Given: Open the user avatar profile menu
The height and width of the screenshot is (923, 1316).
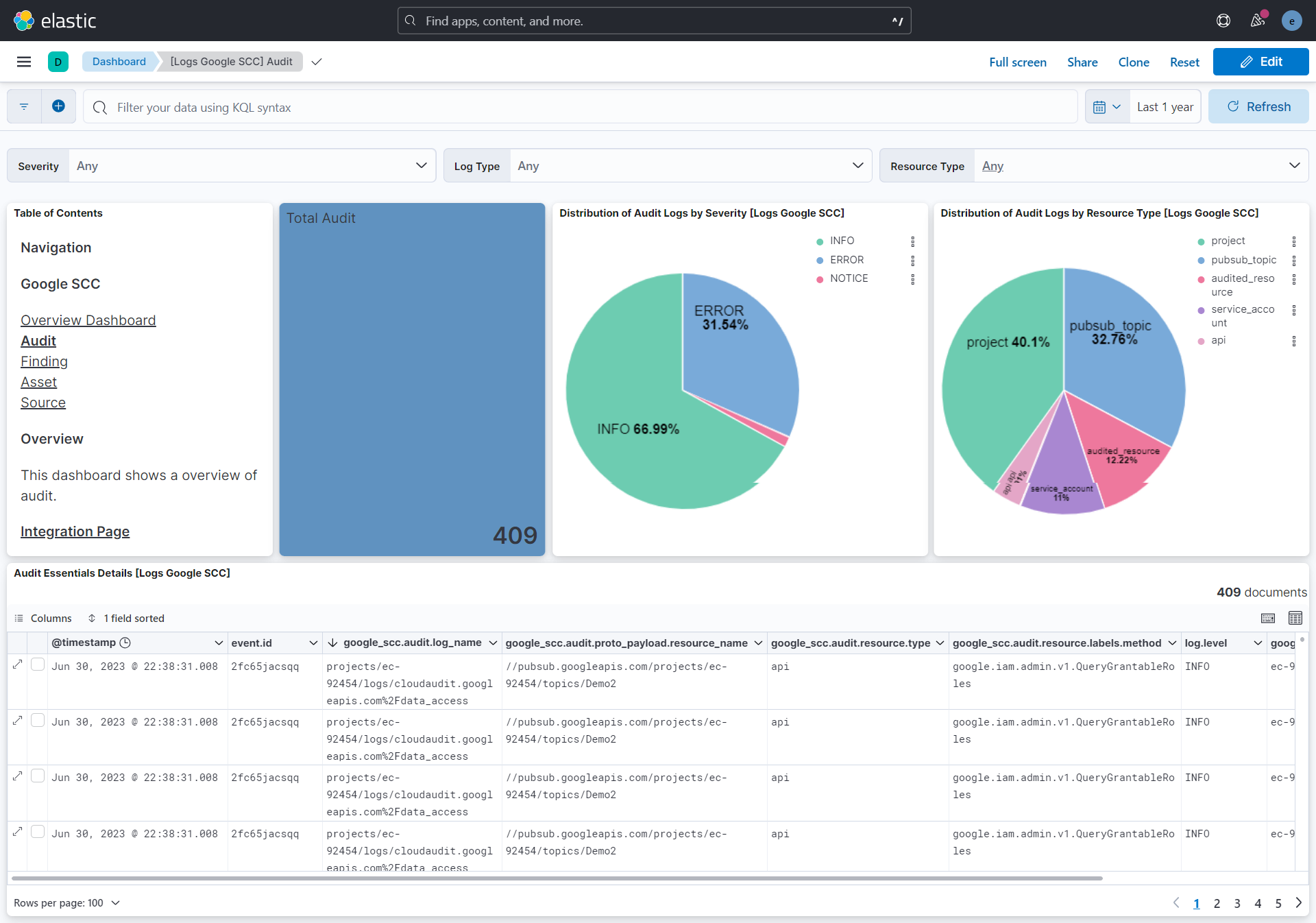Looking at the screenshot, I should (1292, 21).
